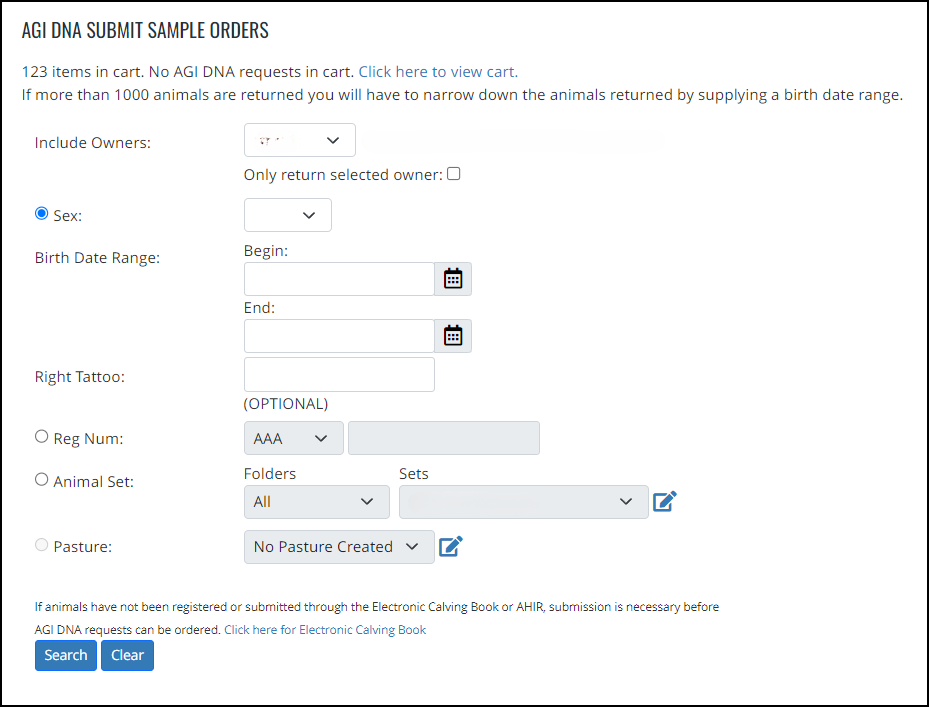Click the AGI DNA SUBMIT SAMPLE ORDERS heading
This screenshot has width=929, height=707.
pyautogui.click(x=145, y=30)
